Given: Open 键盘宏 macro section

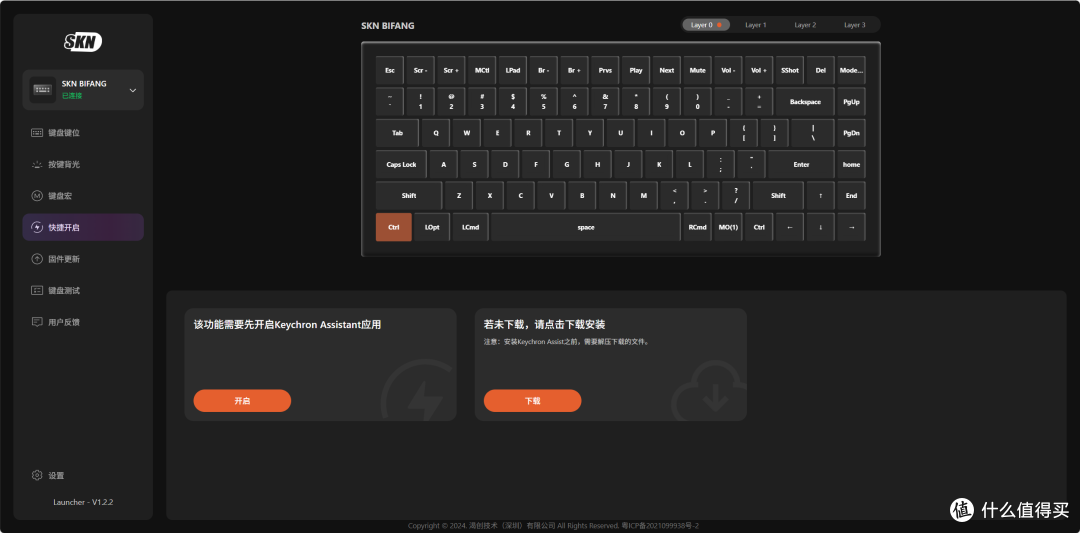Looking at the screenshot, I should (83, 196).
